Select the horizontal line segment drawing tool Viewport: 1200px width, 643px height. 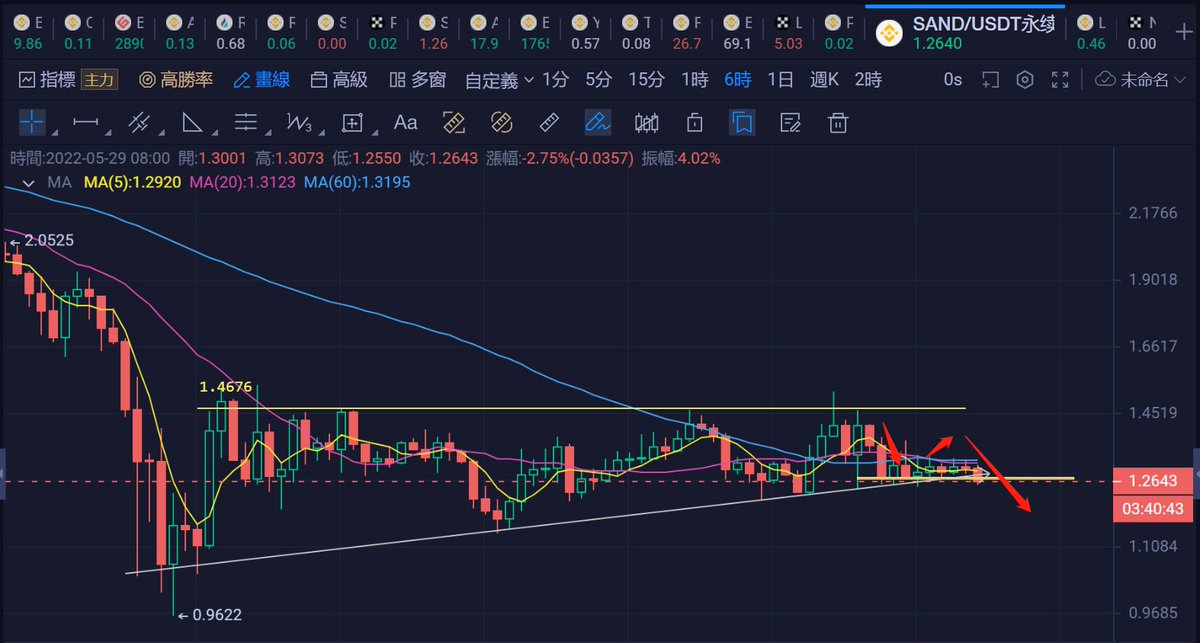(x=86, y=122)
